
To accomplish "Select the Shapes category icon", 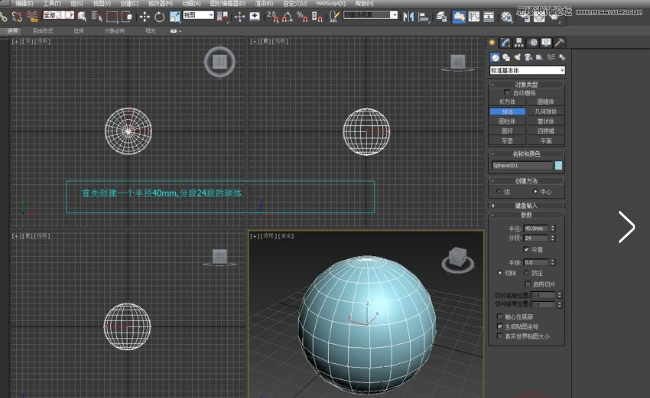I will click(x=506, y=57).
